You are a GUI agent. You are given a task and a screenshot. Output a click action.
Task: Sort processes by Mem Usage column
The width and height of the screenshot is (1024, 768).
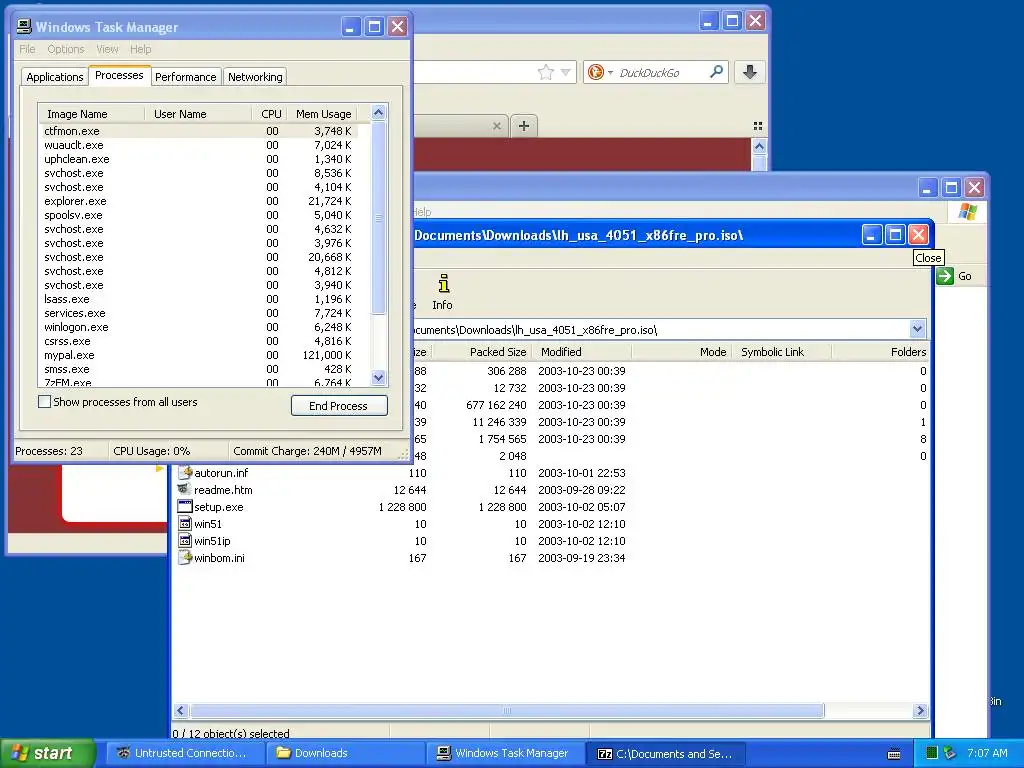tap(324, 114)
